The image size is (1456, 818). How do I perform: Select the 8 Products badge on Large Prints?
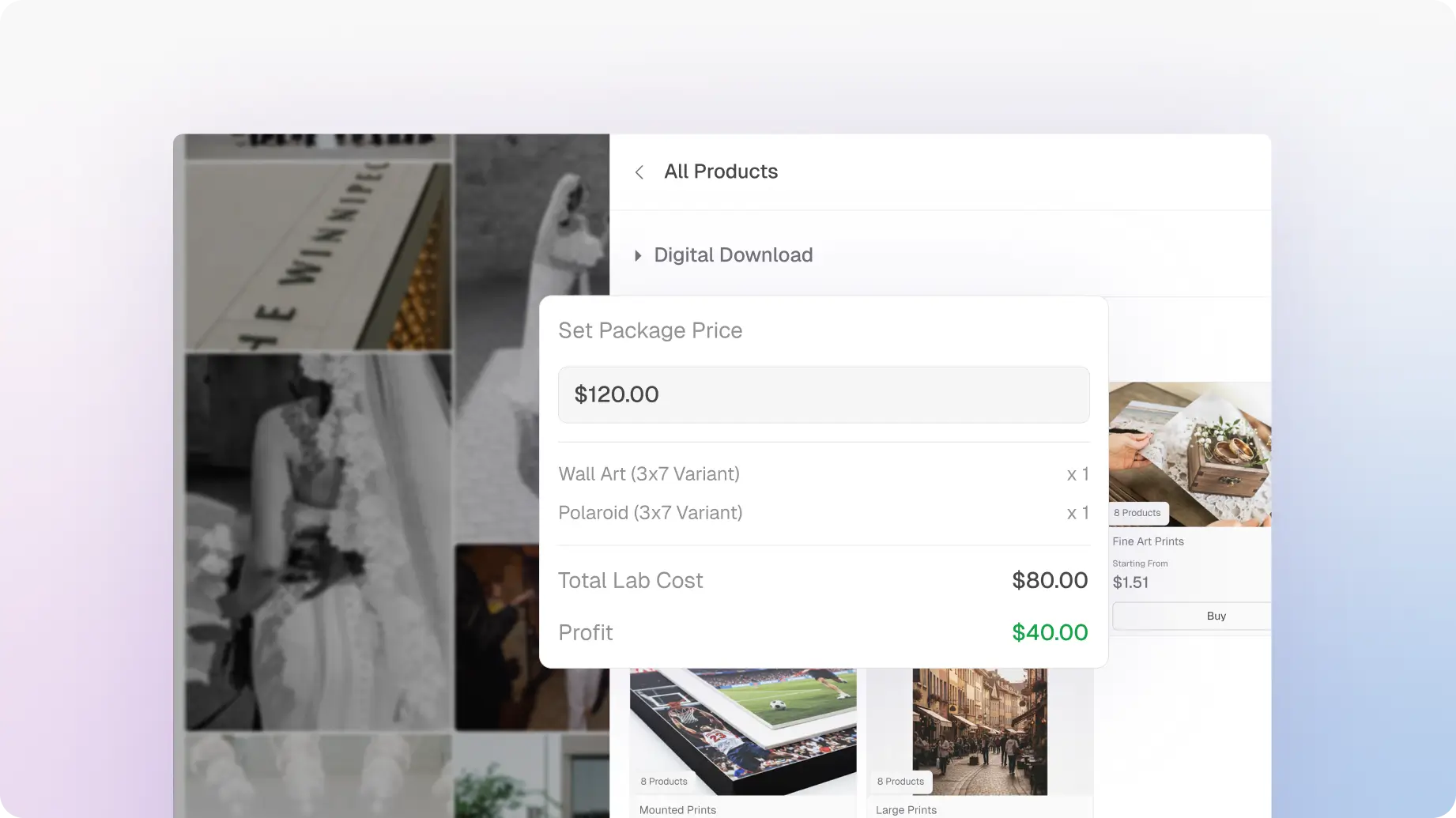point(900,782)
